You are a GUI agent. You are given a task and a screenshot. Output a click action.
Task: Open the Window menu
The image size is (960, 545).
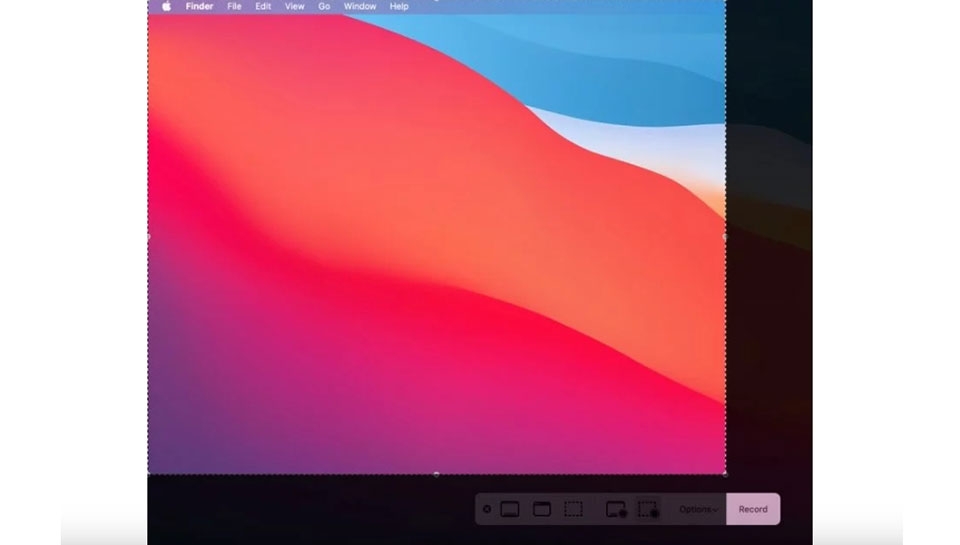tap(360, 6)
